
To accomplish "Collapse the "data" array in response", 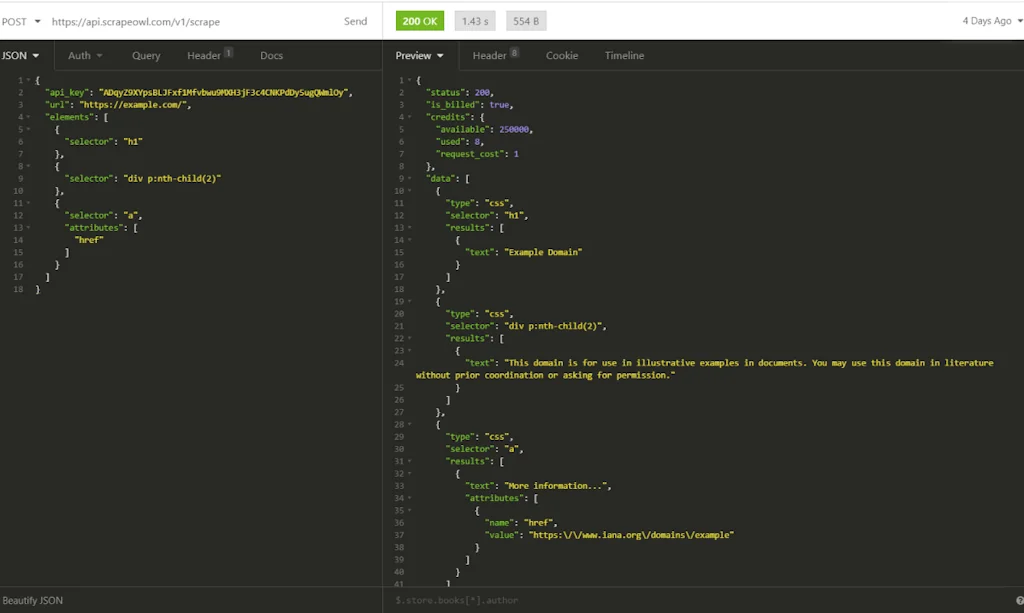I will [x=409, y=178].
